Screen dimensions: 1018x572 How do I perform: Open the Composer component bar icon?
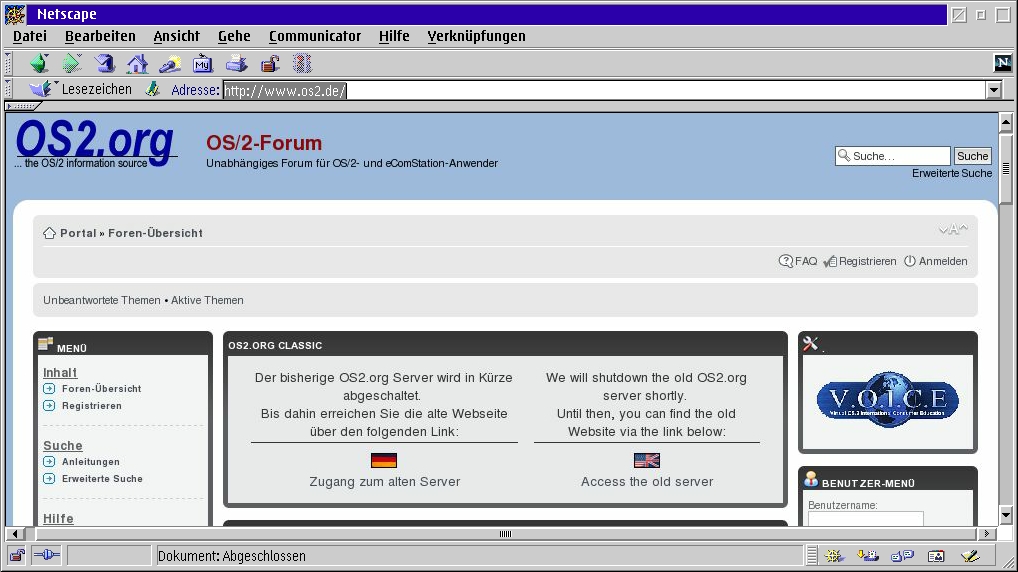pyautogui.click(x=970, y=556)
